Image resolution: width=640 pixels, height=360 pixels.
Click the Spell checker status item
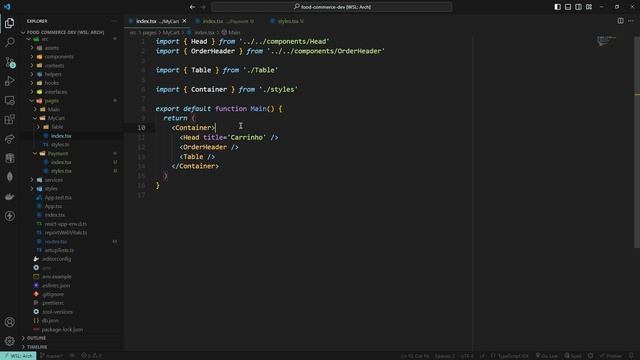coord(573,356)
